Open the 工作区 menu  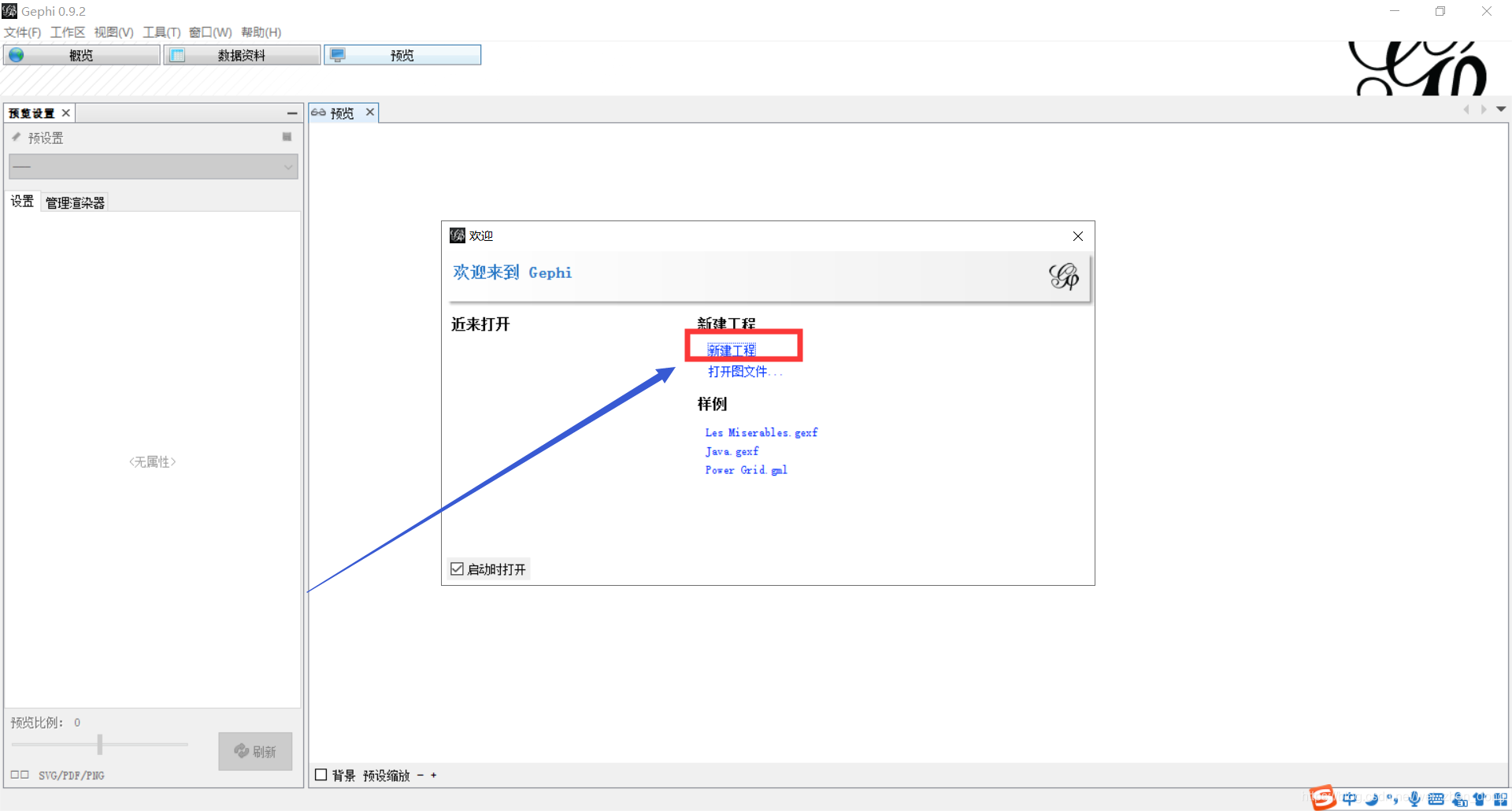point(68,32)
